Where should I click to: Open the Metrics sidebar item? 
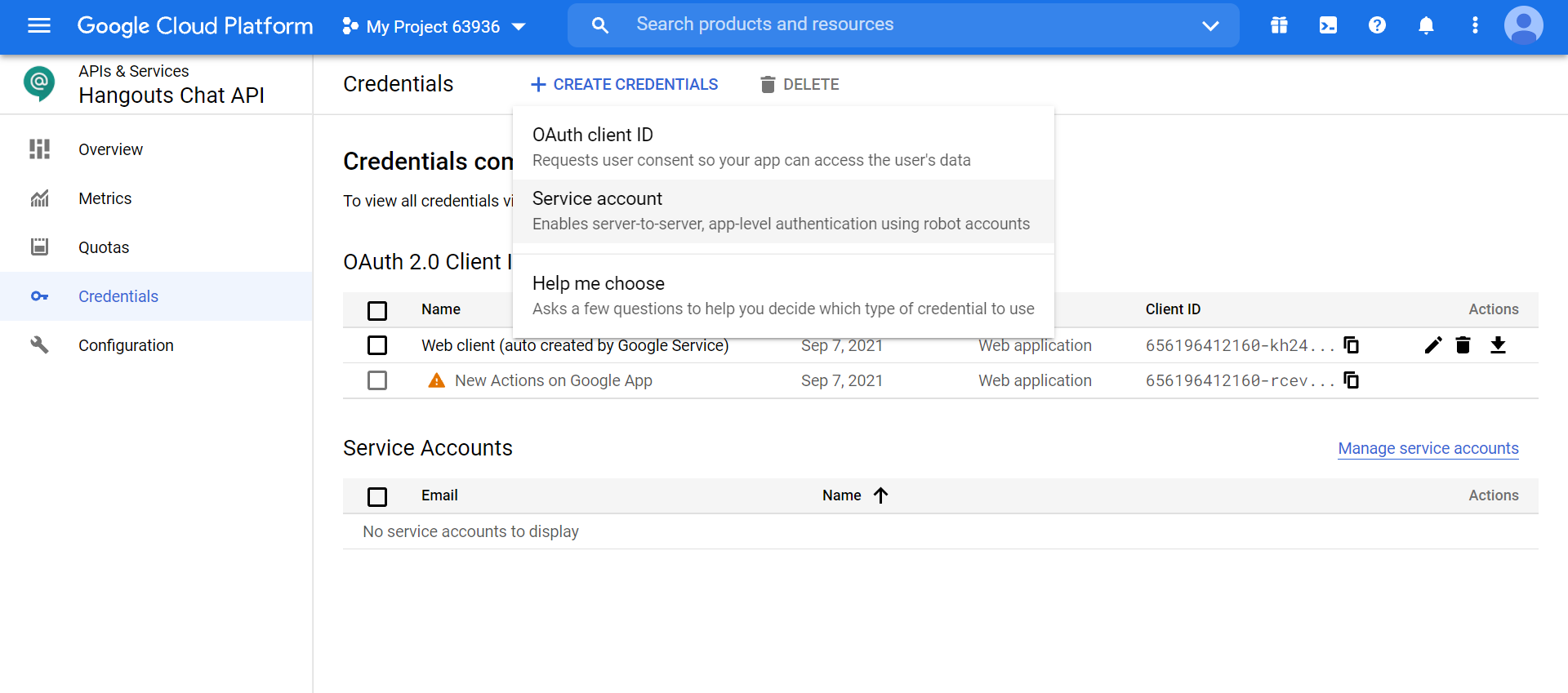156,198
